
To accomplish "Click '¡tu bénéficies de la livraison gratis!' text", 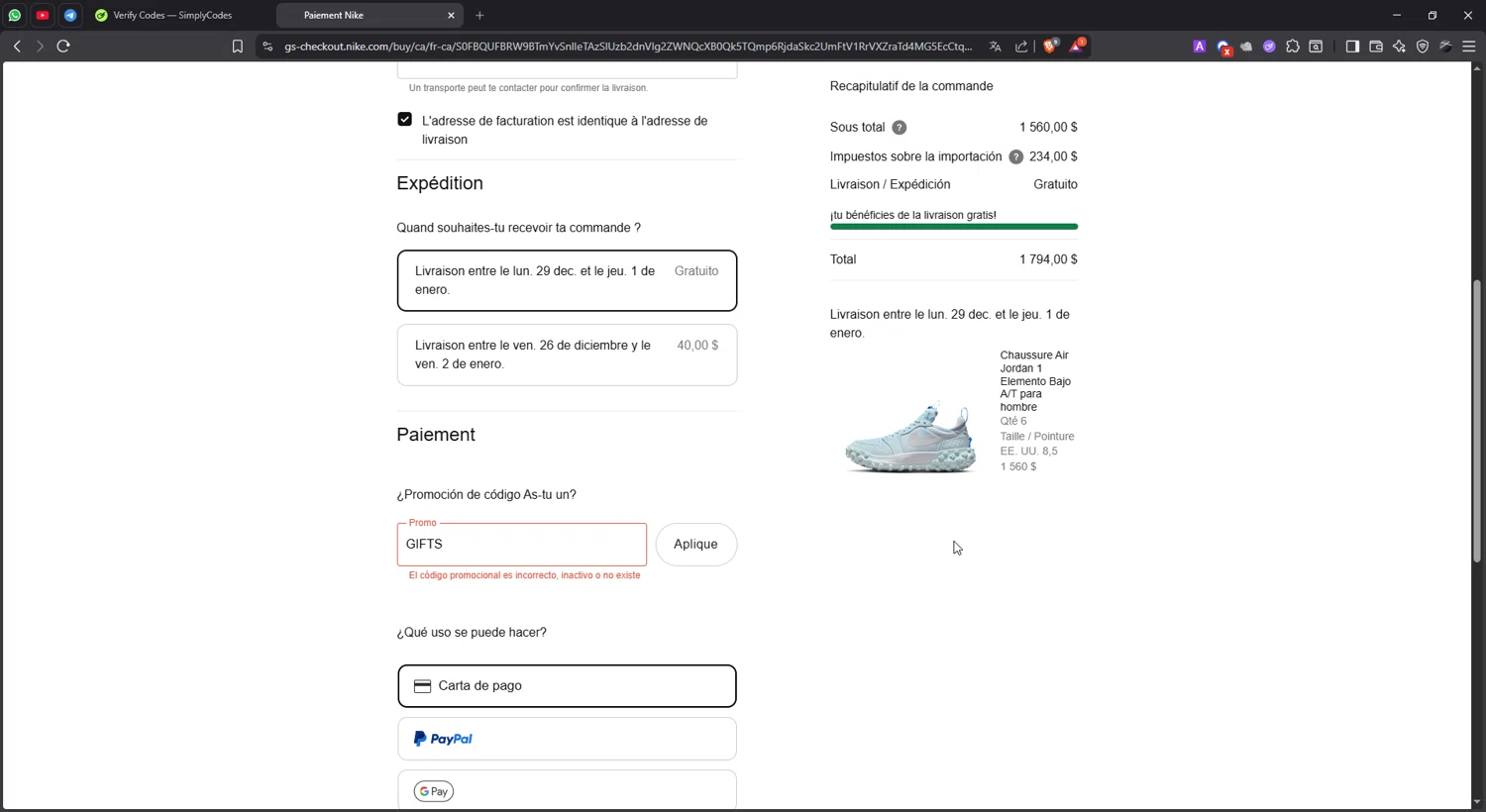I will point(913,215).
